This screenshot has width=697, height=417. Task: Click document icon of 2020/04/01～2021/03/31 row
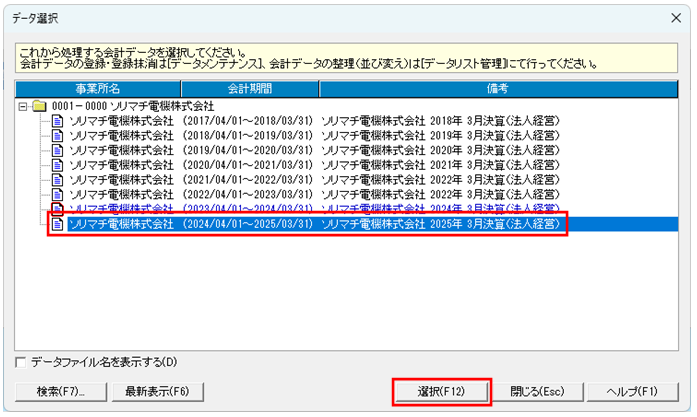click(x=57, y=165)
